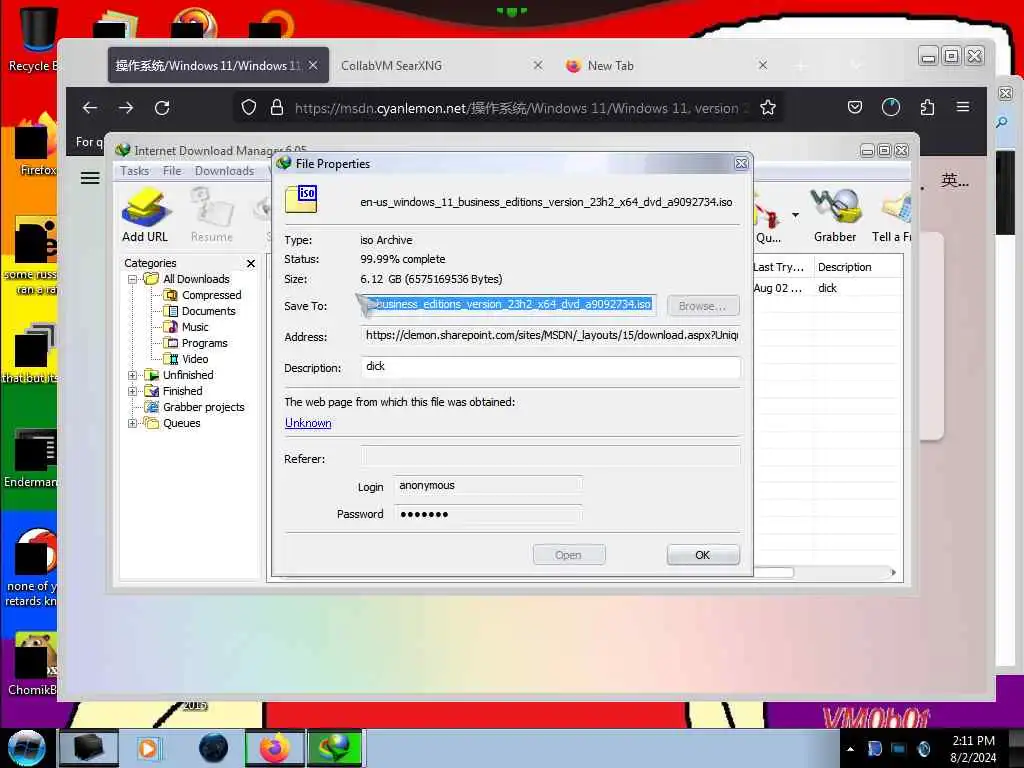Click the taskbar clock showing 2:11 PM
The width and height of the screenshot is (1024, 768).
[973, 749]
